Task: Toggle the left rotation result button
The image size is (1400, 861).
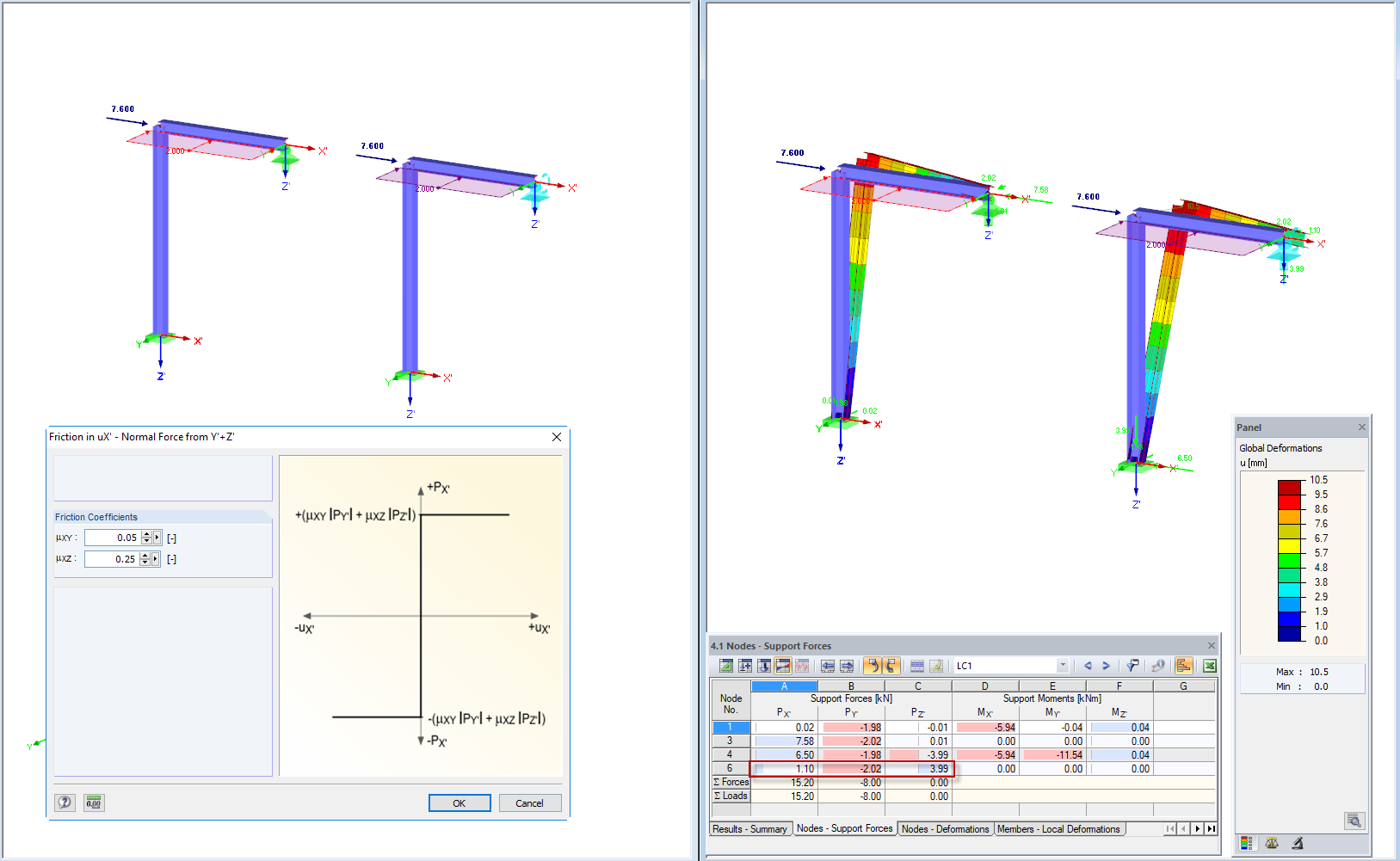Action: [873, 665]
